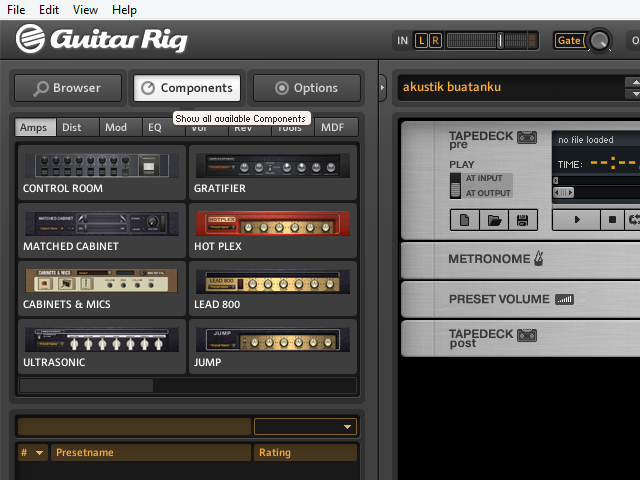The height and width of the screenshot is (480, 640).
Task: Toggle loop button in Tapedeck pre
Action: (633, 220)
